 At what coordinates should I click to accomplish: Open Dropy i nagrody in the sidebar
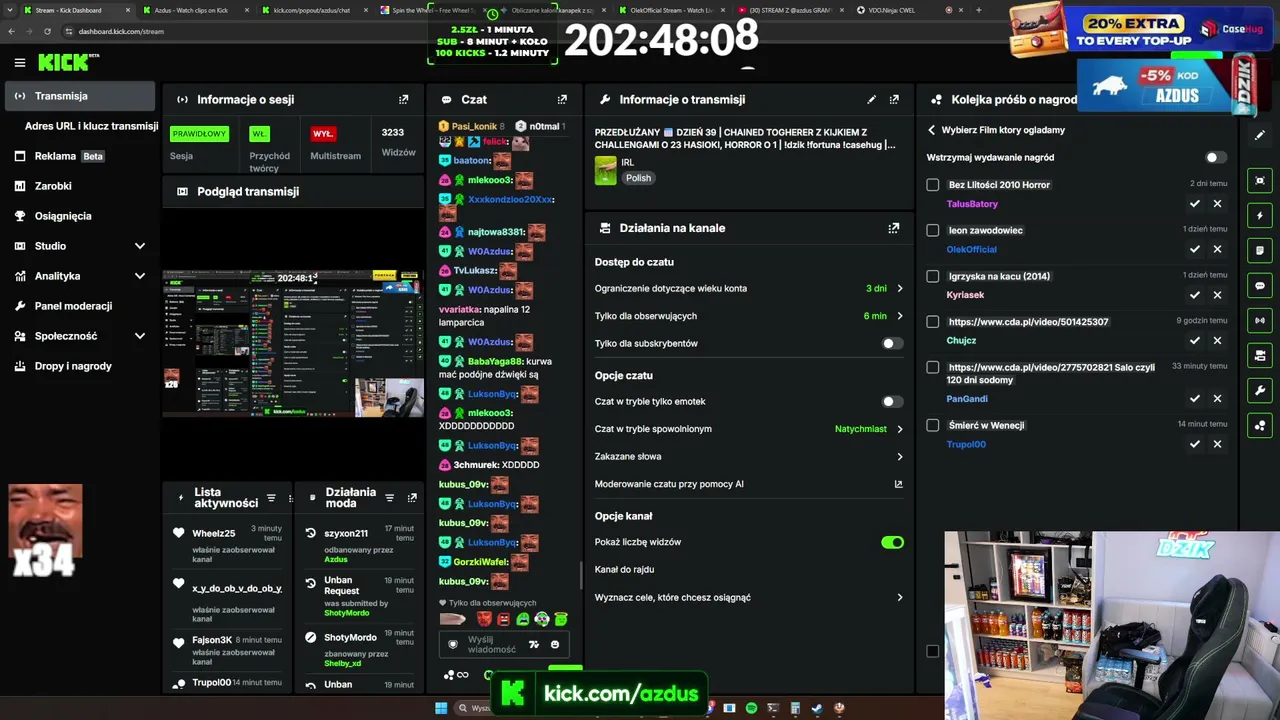(80, 366)
